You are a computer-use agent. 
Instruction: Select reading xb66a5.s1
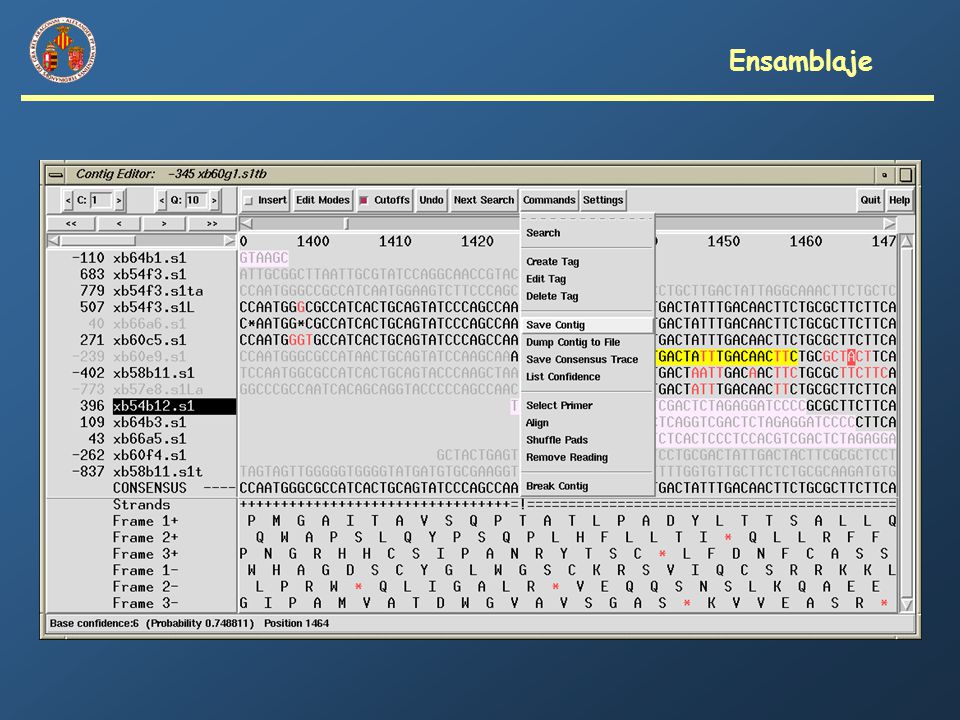pos(149,439)
